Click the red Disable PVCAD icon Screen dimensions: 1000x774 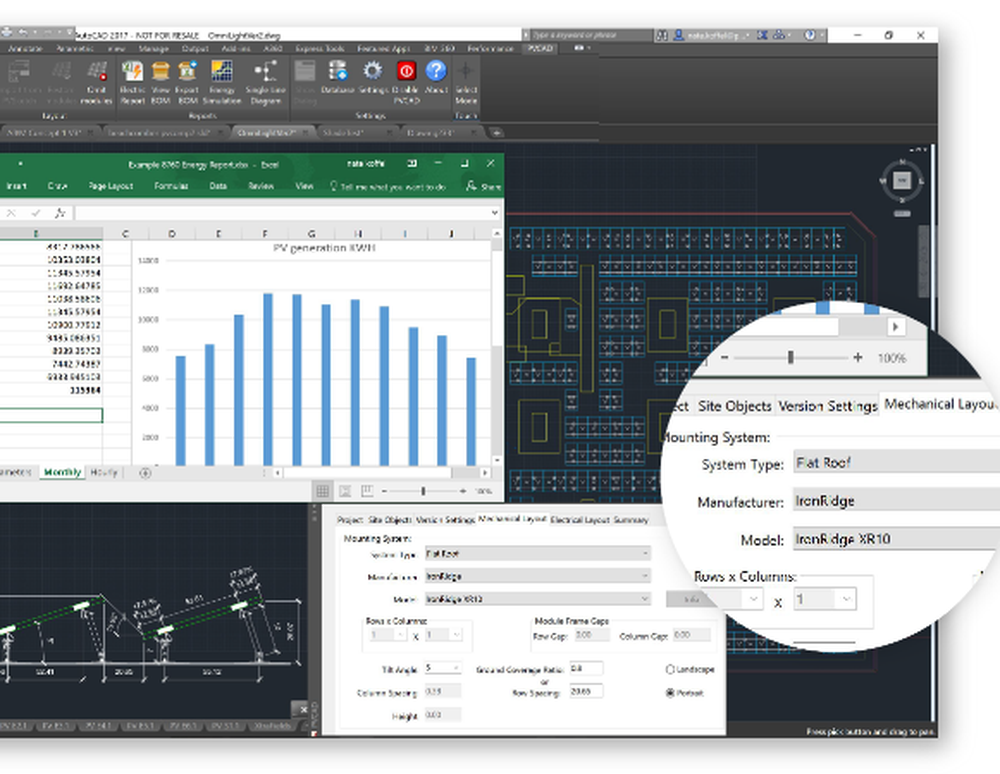[x=406, y=71]
